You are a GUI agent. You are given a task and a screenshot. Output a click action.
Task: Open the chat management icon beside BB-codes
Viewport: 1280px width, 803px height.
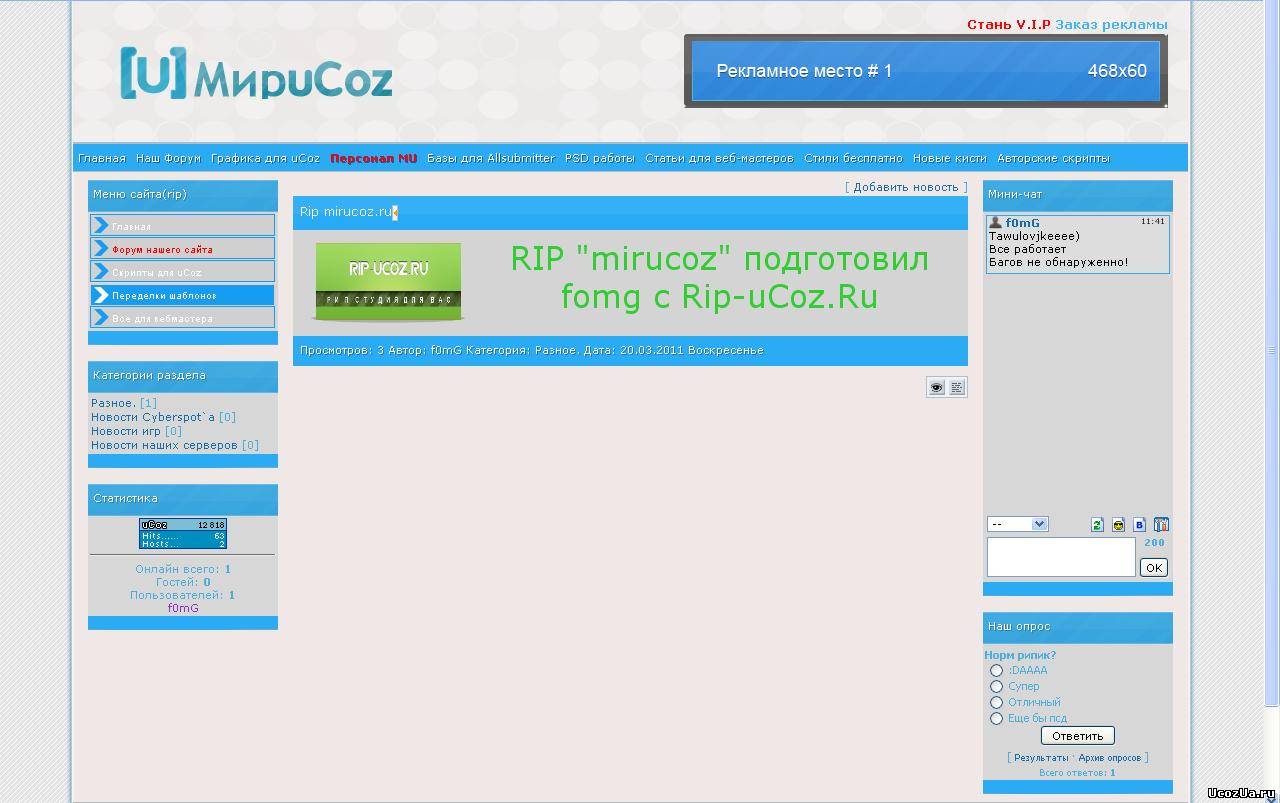pyautogui.click(x=1161, y=525)
